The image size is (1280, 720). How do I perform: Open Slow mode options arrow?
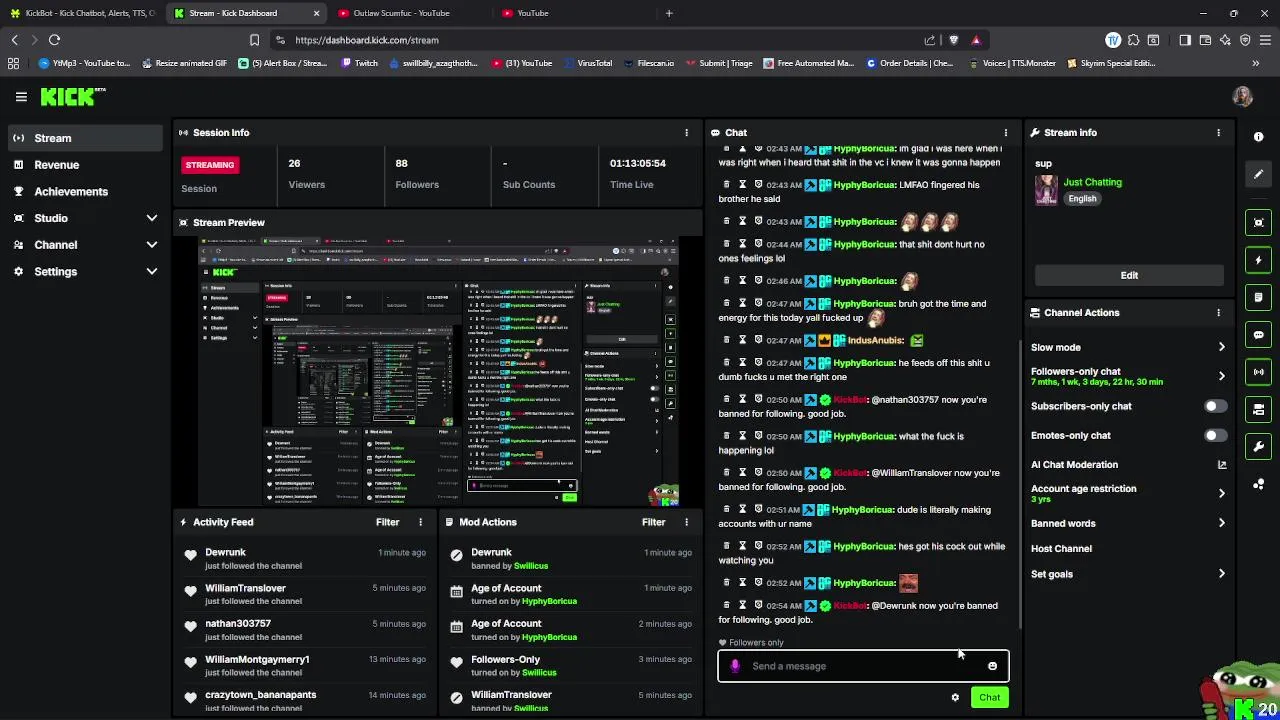point(1221,347)
